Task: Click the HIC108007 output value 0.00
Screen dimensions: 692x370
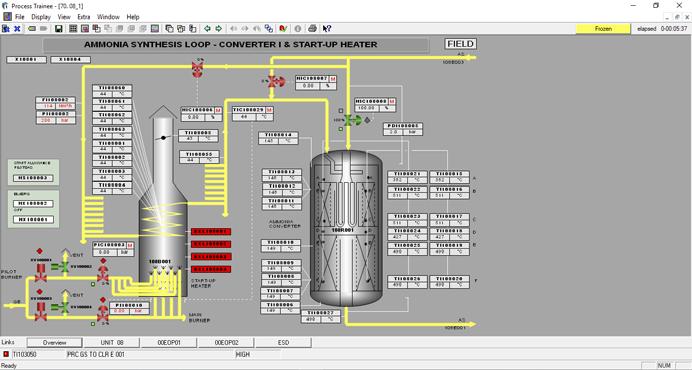Action: [308, 86]
